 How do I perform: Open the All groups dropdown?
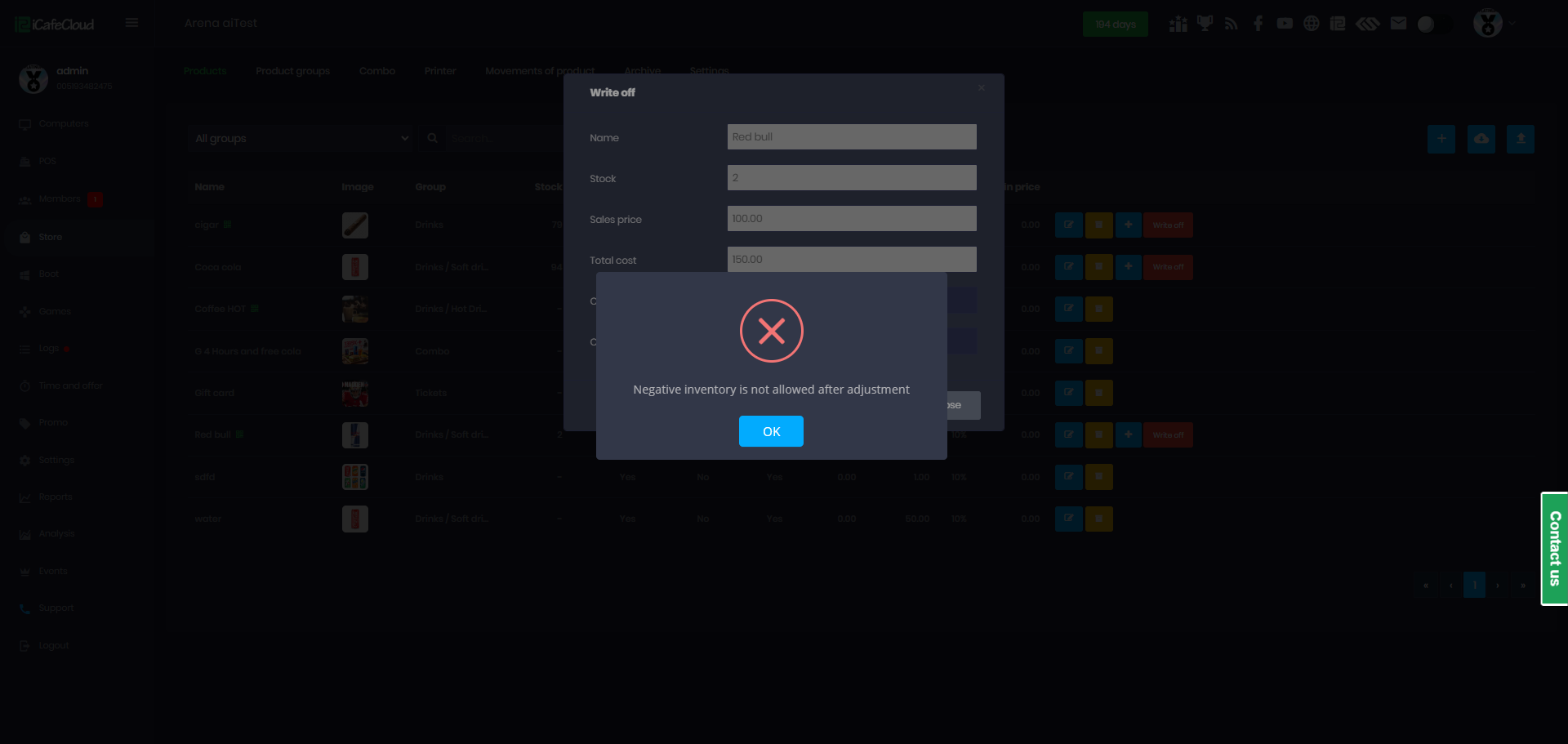(x=301, y=139)
